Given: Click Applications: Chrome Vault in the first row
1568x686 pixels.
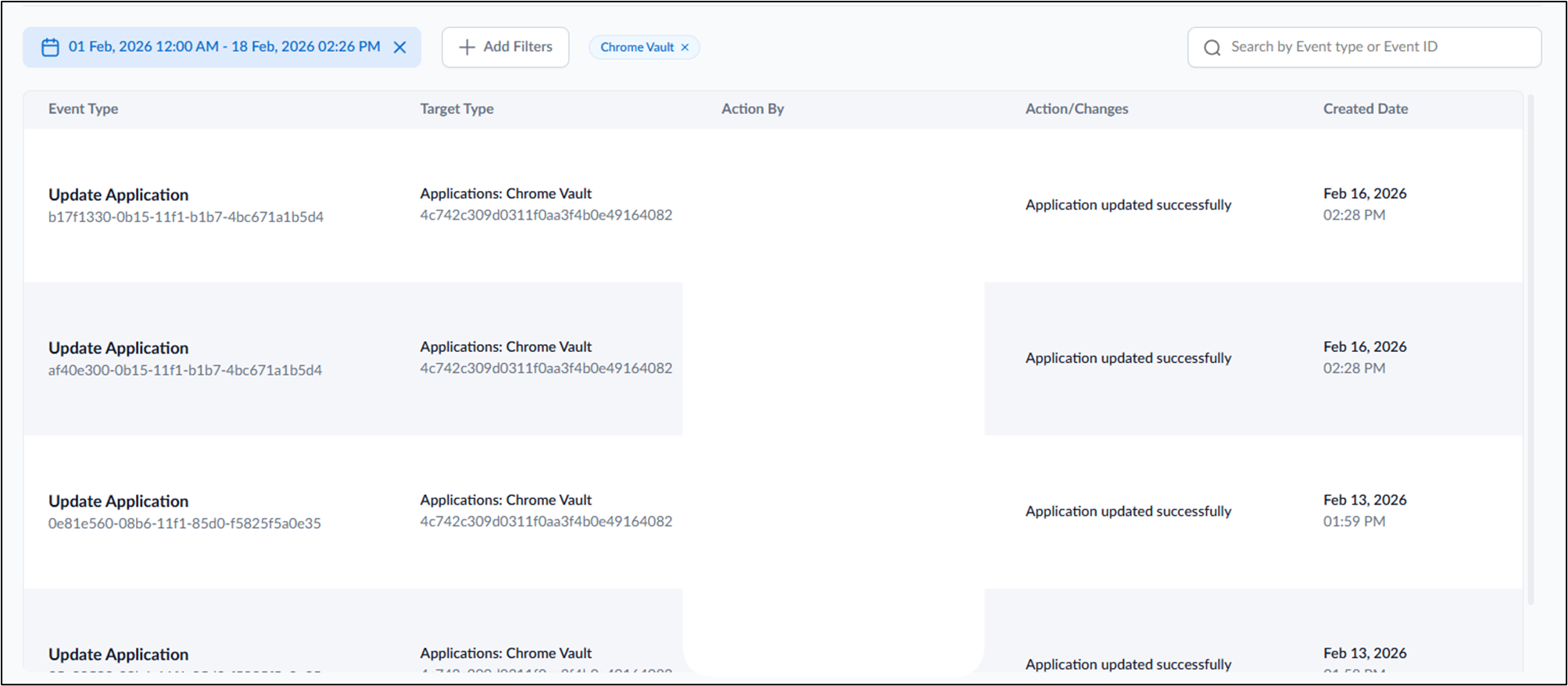Looking at the screenshot, I should click(506, 193).
